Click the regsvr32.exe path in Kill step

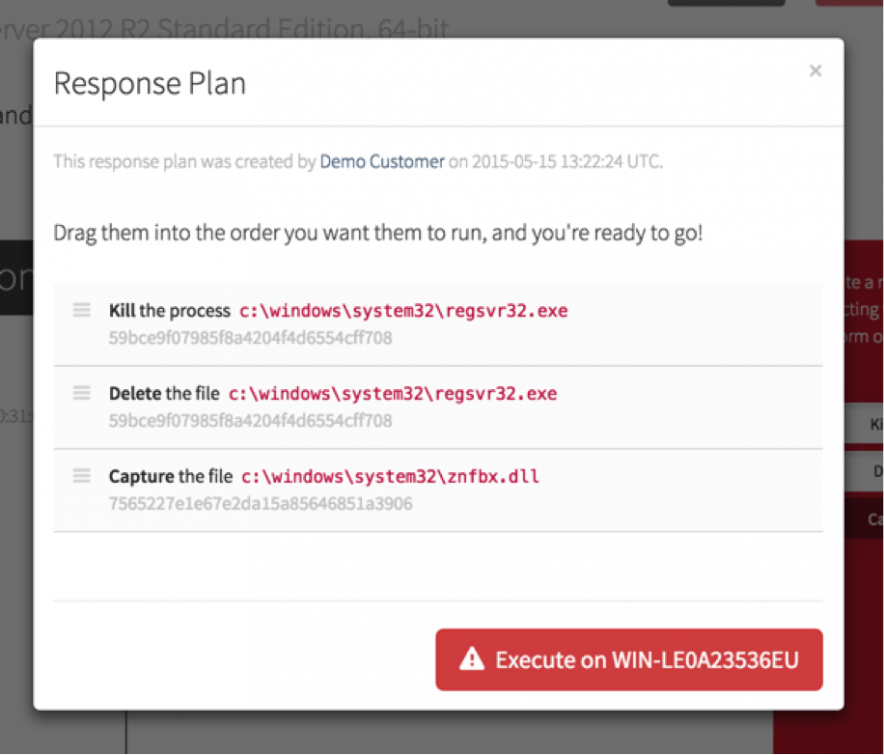click(404, 311)
